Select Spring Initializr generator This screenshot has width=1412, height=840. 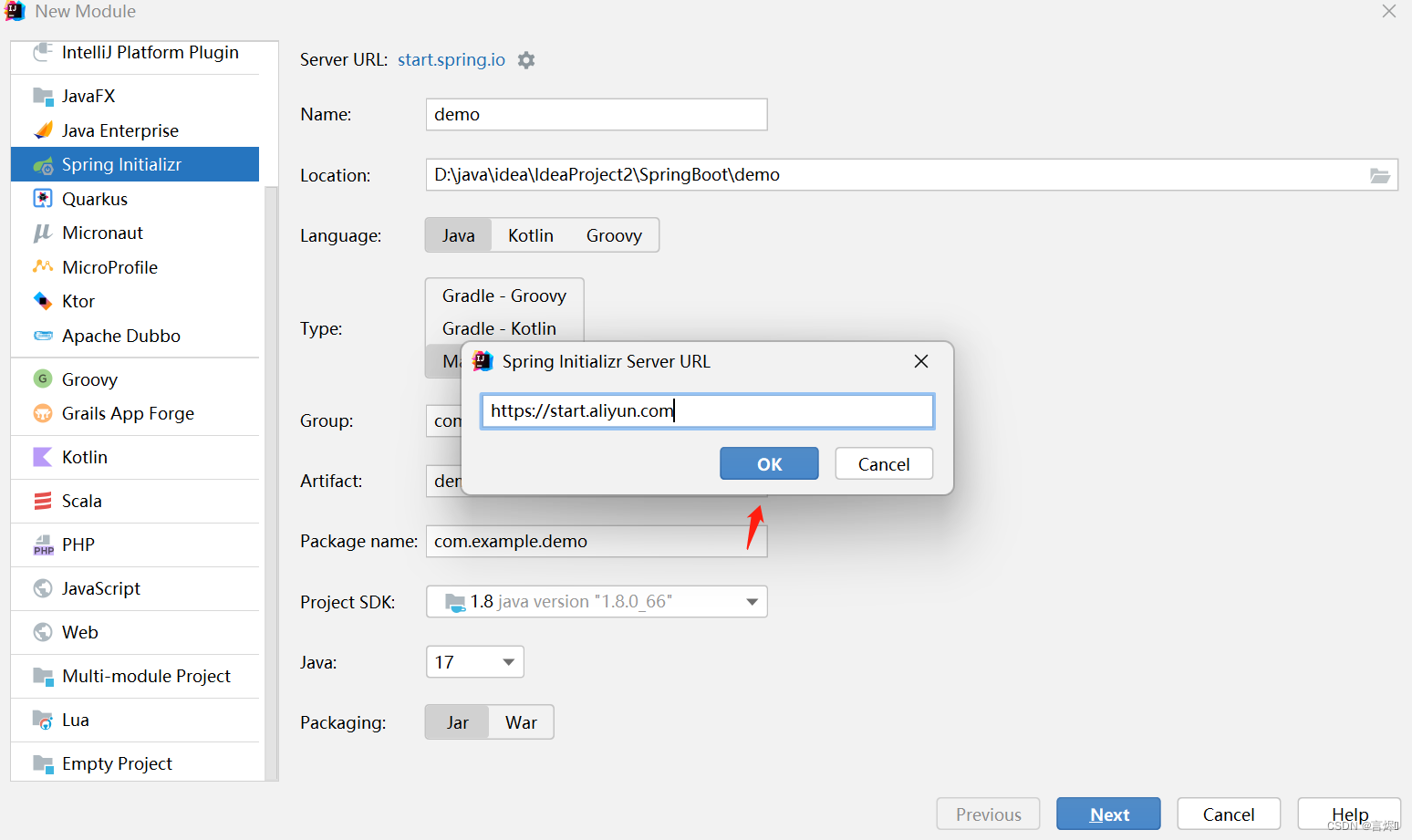(135, 165)
